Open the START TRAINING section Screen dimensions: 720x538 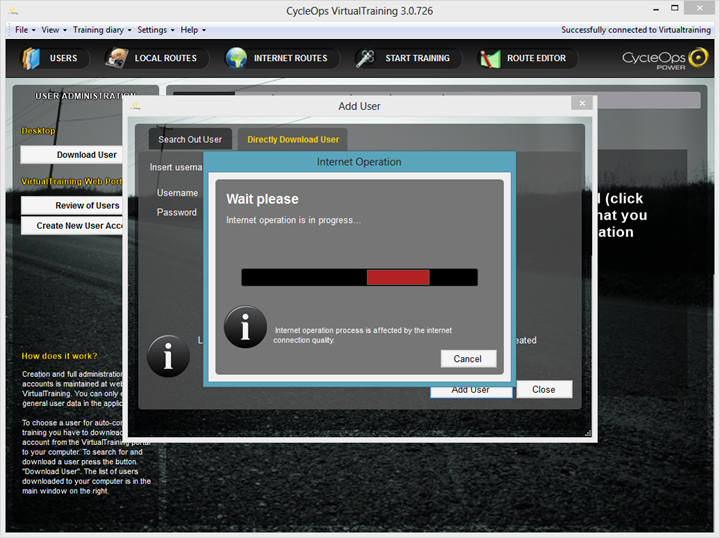[408, 58]
